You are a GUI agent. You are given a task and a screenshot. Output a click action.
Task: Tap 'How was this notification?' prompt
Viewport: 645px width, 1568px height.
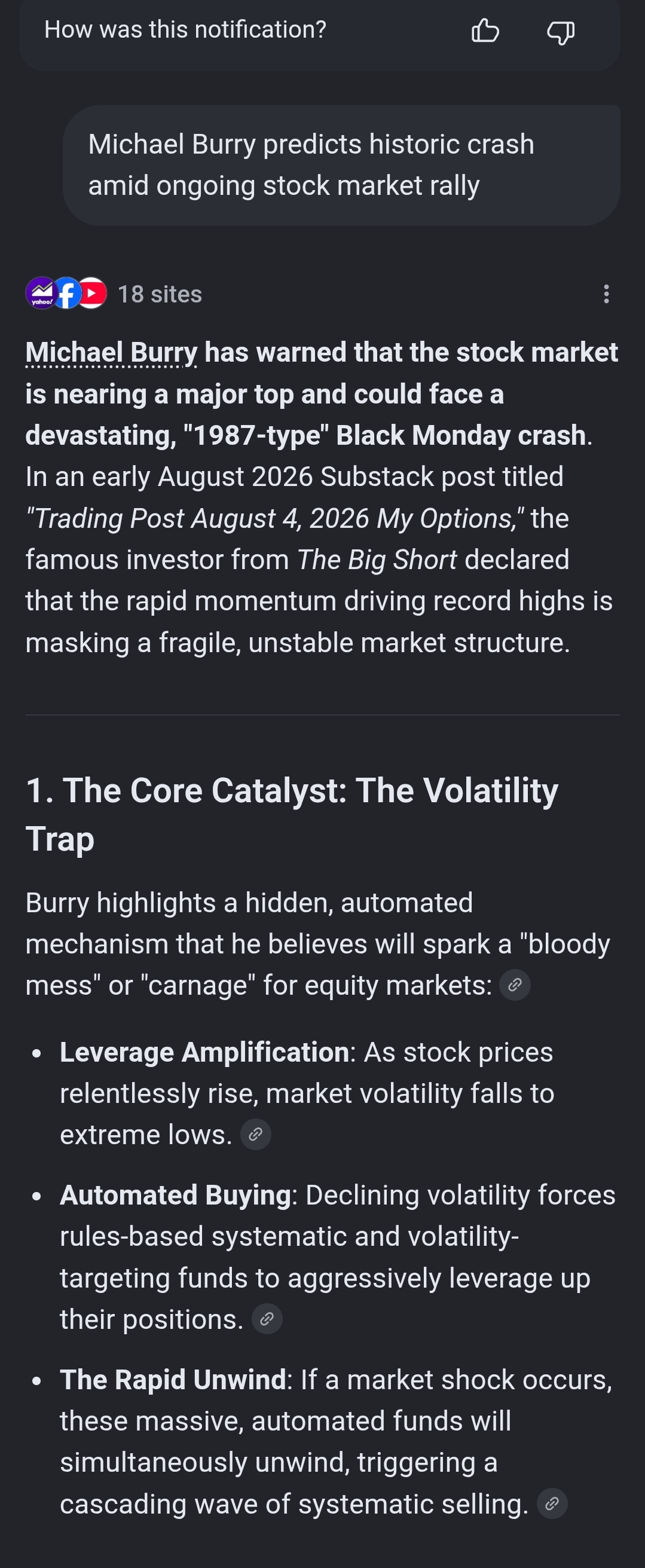coord(185,30)
